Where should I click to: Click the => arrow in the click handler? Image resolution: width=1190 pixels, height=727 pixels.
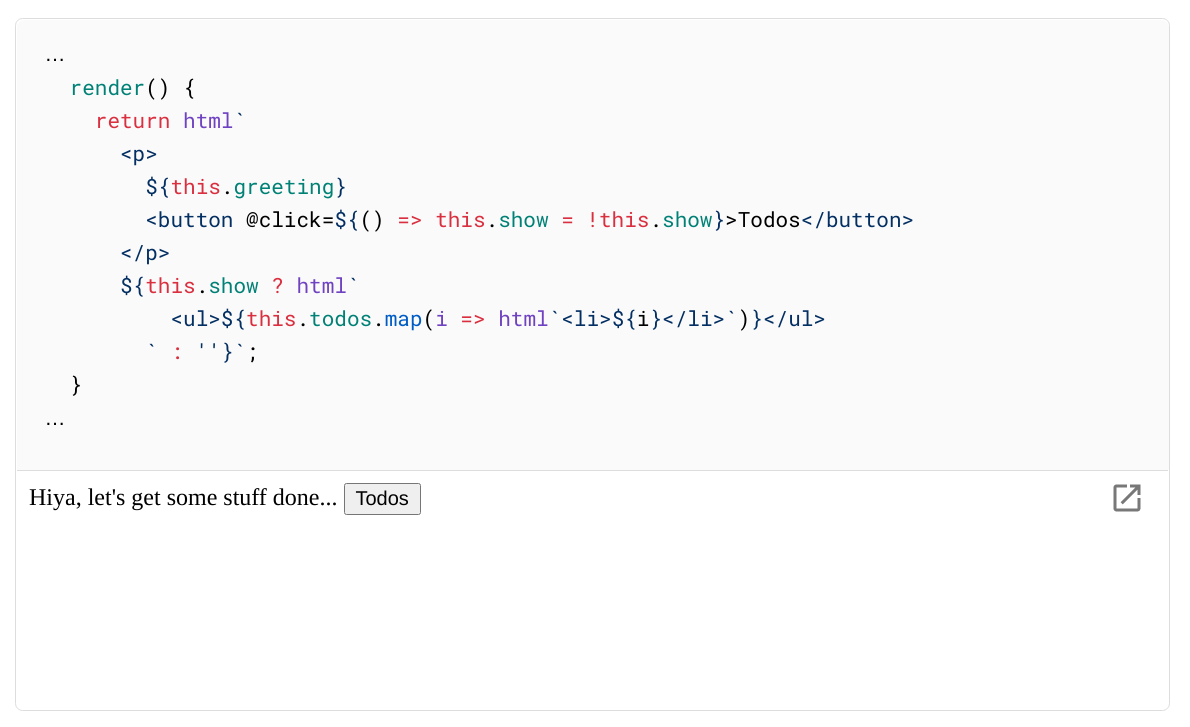tap(410, 220)
